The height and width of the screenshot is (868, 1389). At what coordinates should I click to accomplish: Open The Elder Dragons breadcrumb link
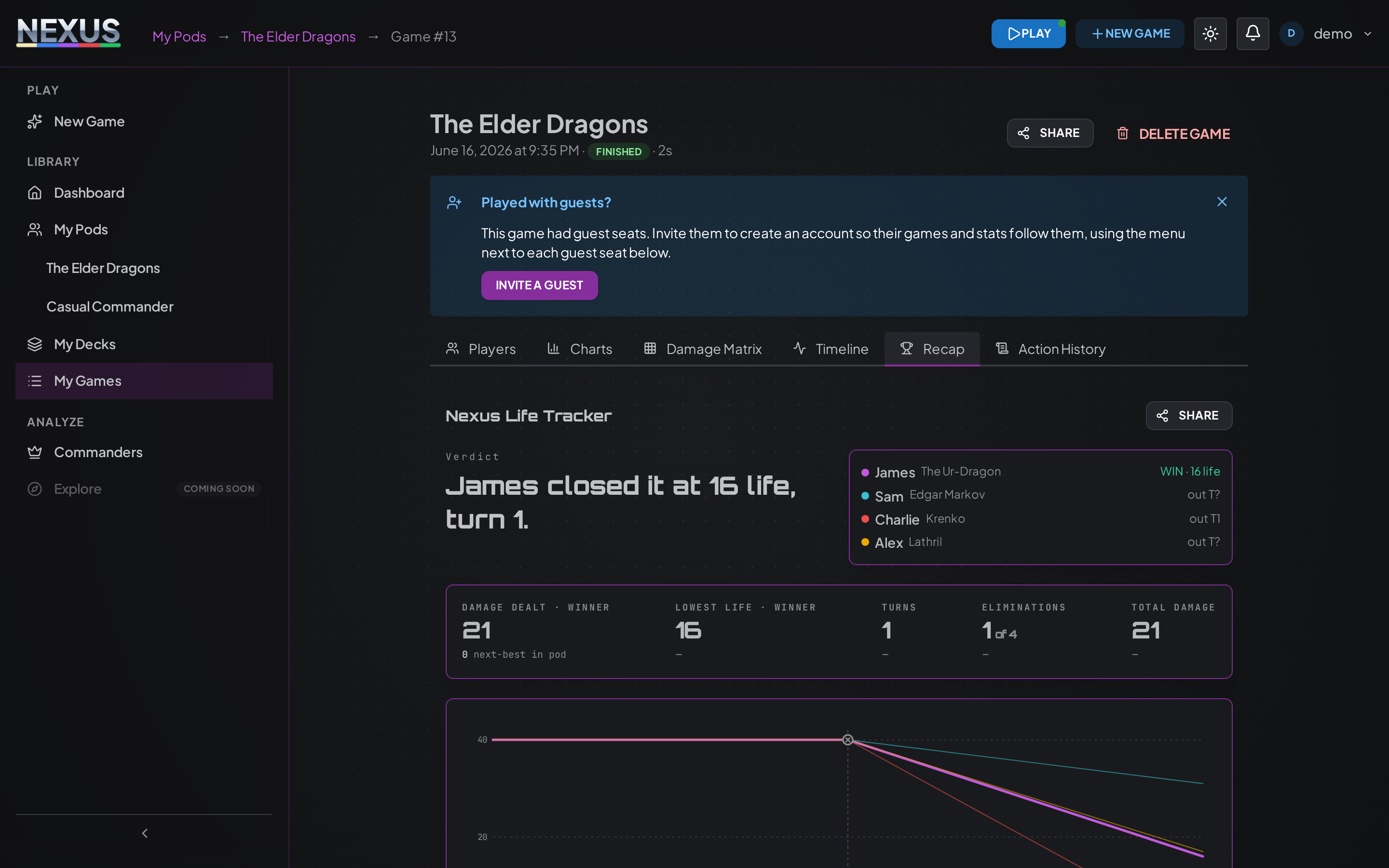click(x=298, y=37)
